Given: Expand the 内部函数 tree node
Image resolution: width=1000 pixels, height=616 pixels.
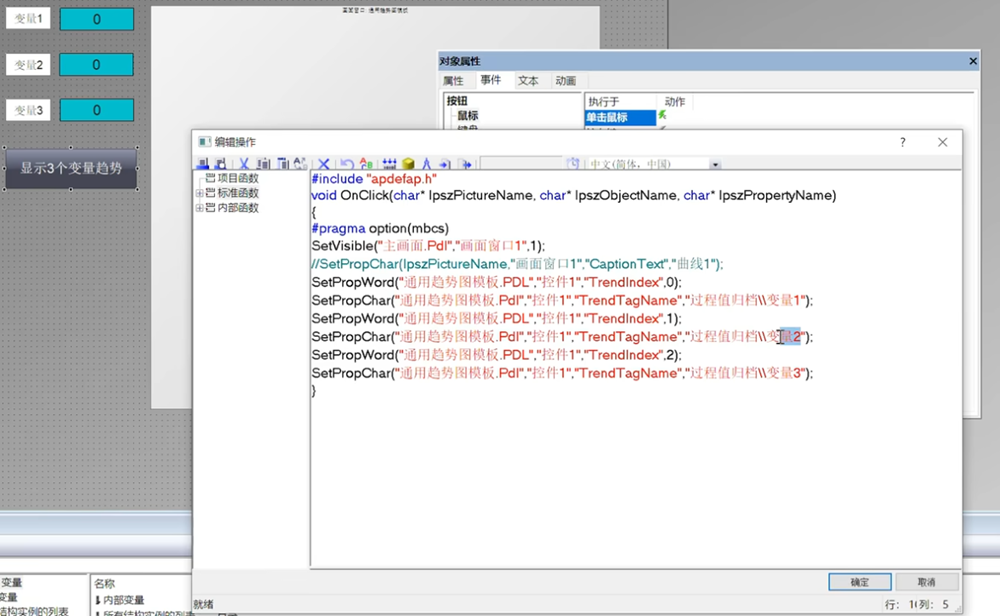Looking at the screenshot, I should pos(199,208).
